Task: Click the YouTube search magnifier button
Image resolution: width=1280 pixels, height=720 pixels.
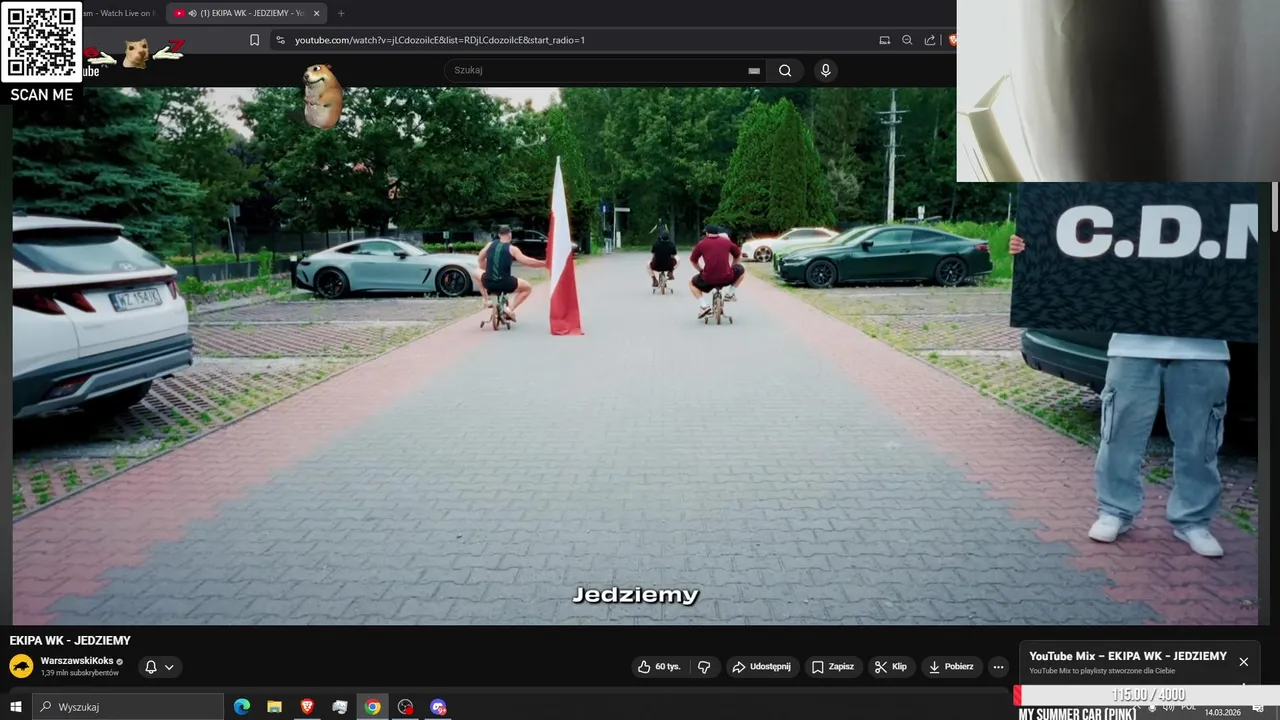Action: click(x=785, y=70)
